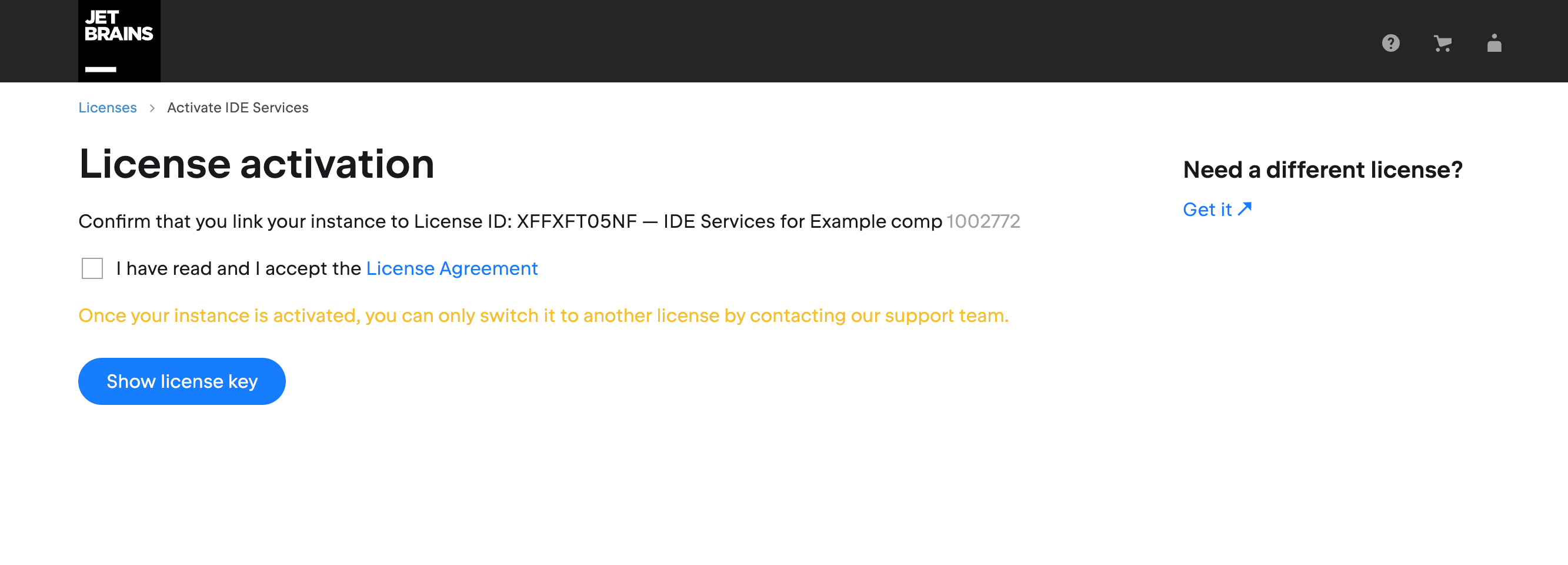Open the License Agreement link
1568x565 pixels.
(x=452, y=268)
